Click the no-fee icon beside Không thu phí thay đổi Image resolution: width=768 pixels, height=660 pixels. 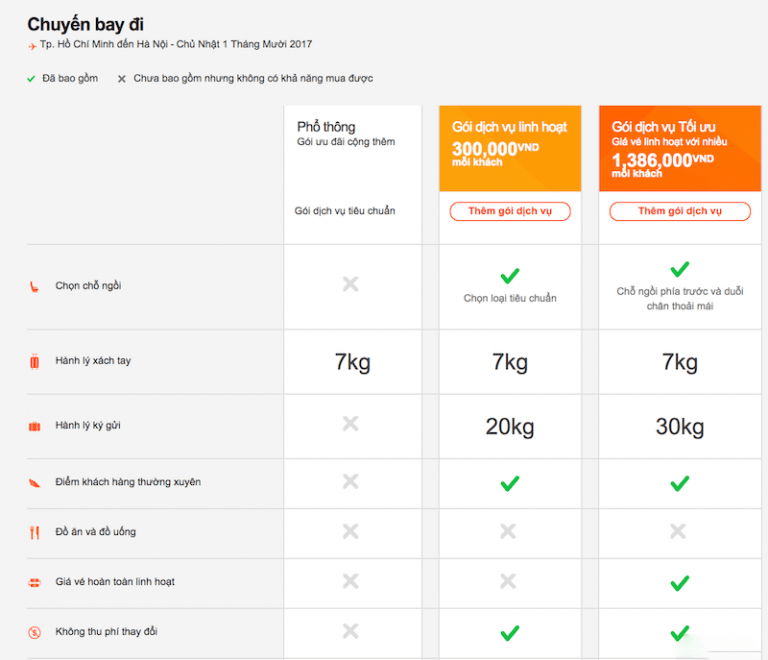coord(34,632)
